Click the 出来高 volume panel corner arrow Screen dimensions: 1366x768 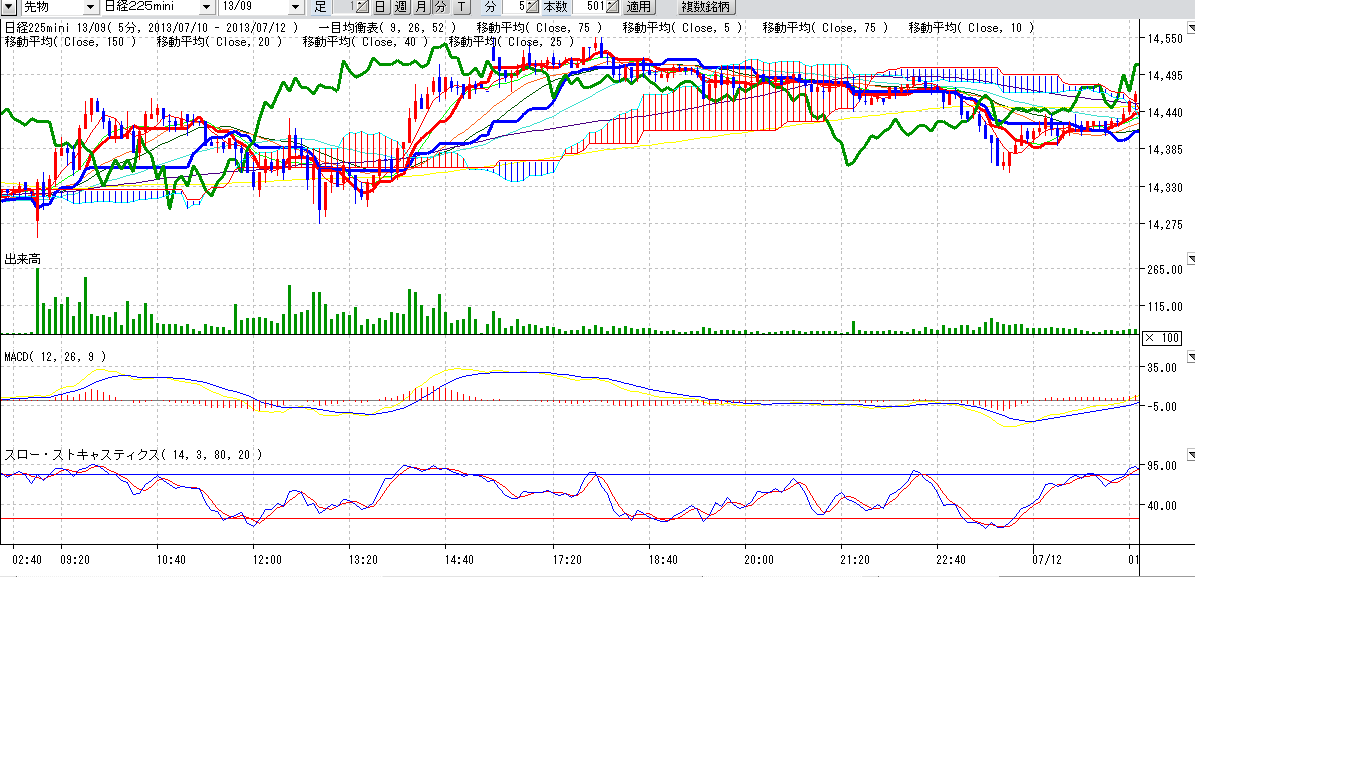tap(1190, 259)
